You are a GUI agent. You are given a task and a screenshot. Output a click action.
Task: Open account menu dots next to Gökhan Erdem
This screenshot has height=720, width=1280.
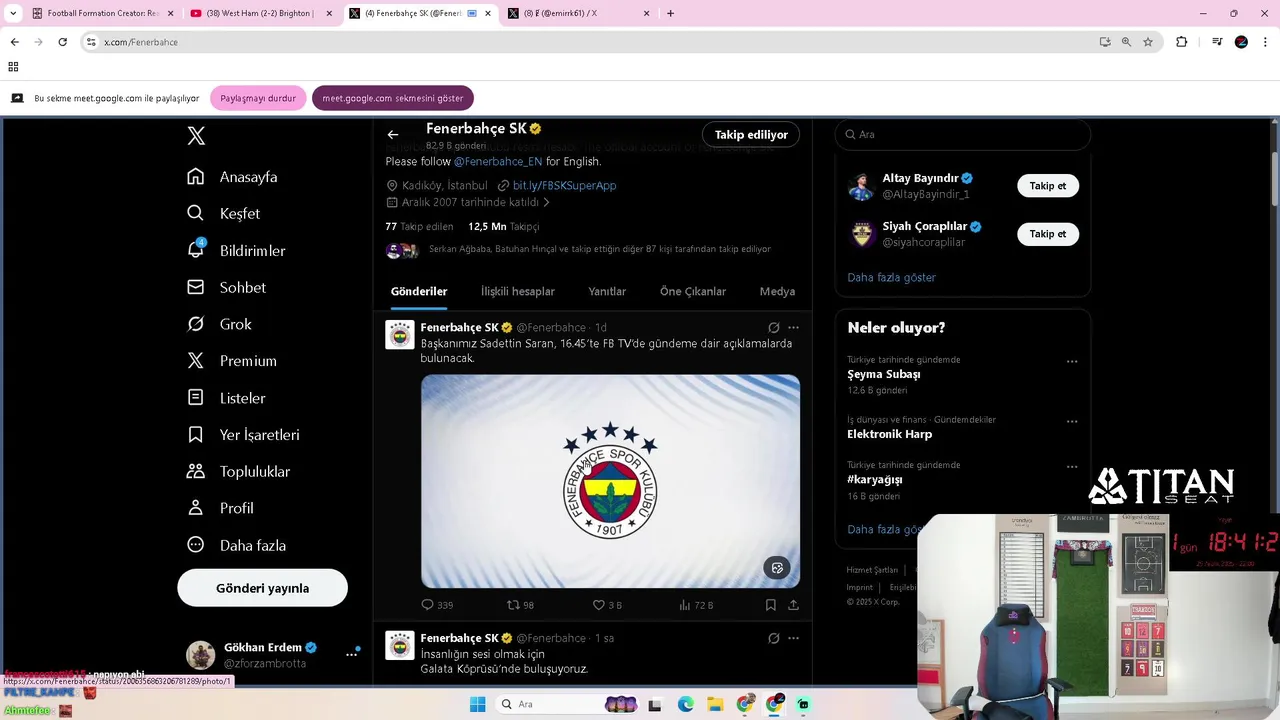tap(351, 654)
